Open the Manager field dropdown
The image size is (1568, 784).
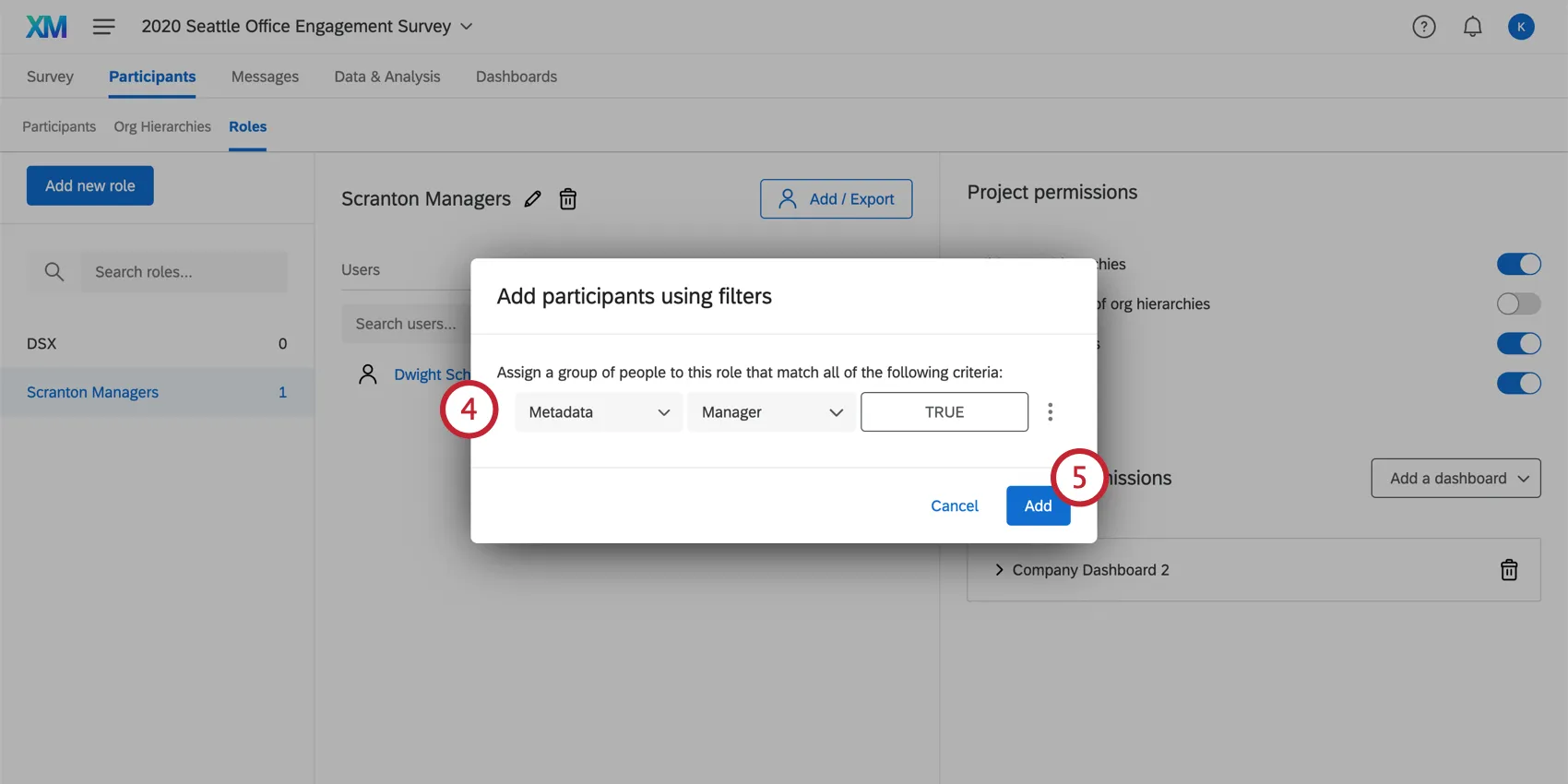771,412
